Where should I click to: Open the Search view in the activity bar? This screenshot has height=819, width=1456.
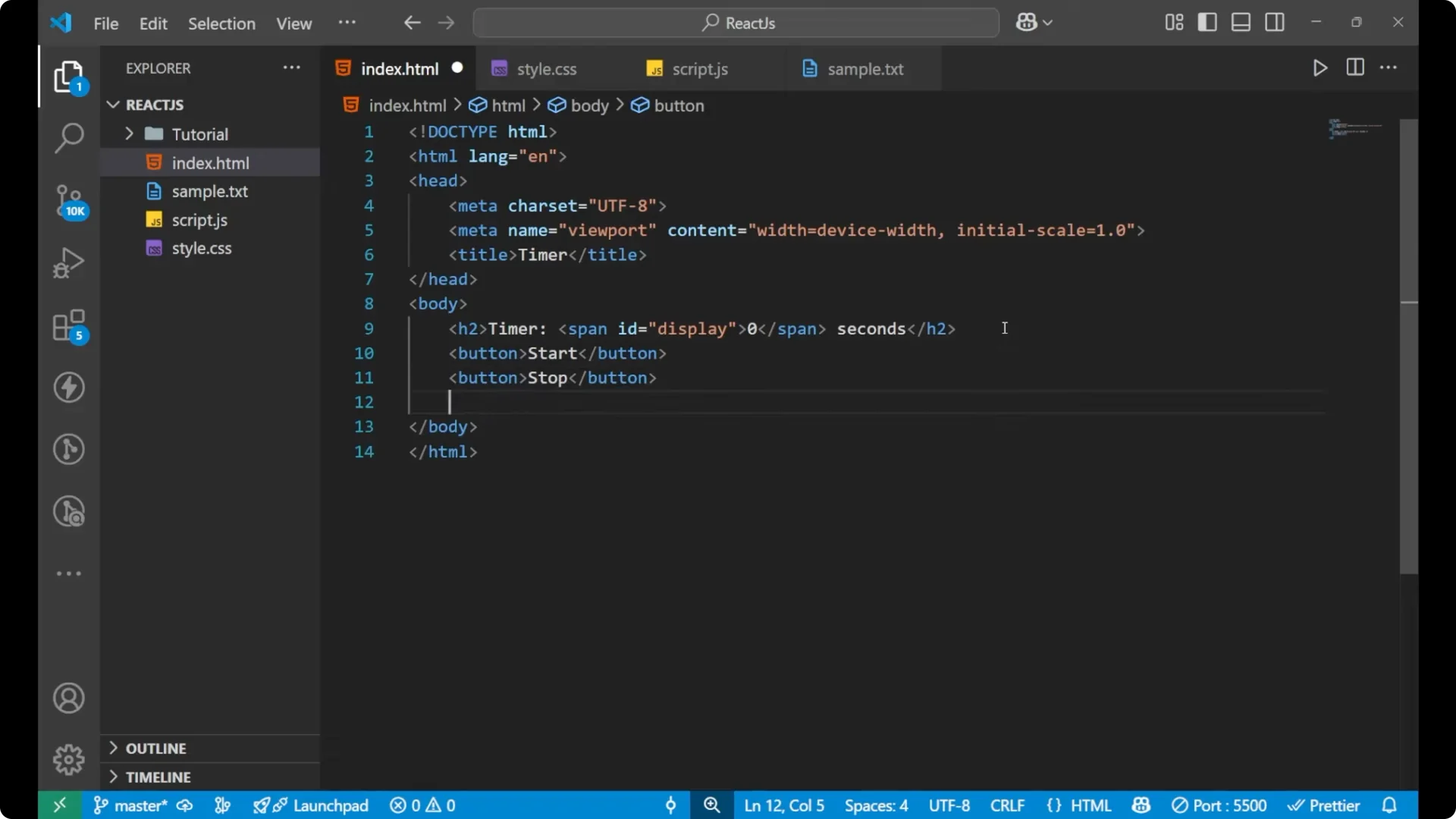[68, 138]
